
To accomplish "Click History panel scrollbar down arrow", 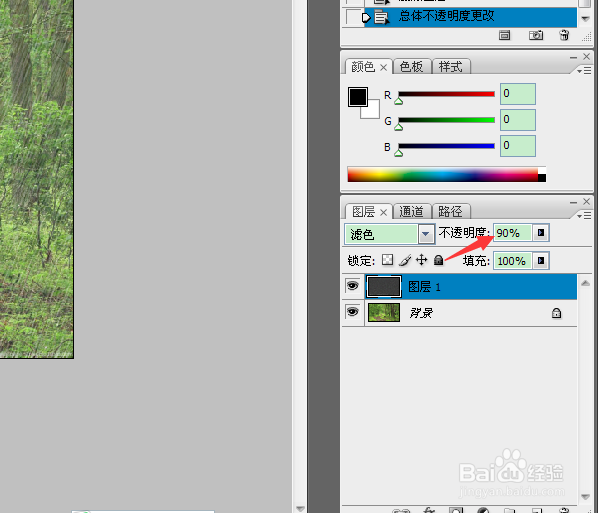I will pyautogui.click(x=585, y=18).
